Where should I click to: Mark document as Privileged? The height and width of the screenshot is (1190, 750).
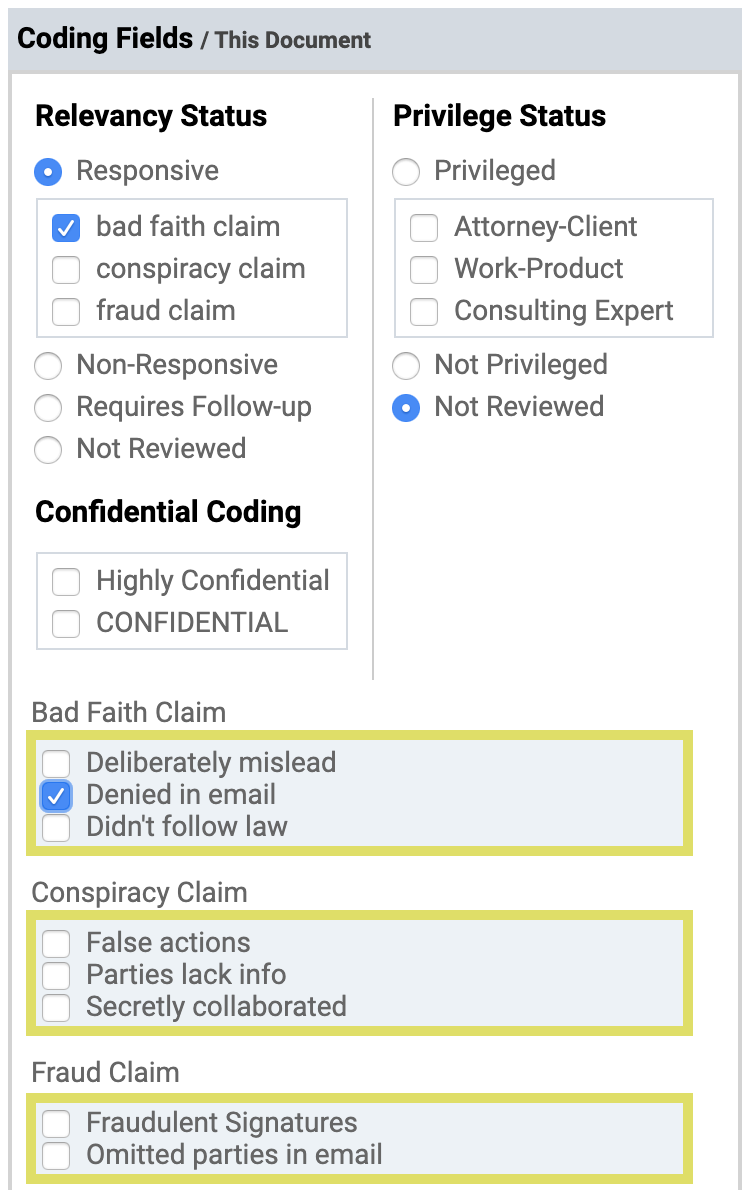[x=406, y=172]
